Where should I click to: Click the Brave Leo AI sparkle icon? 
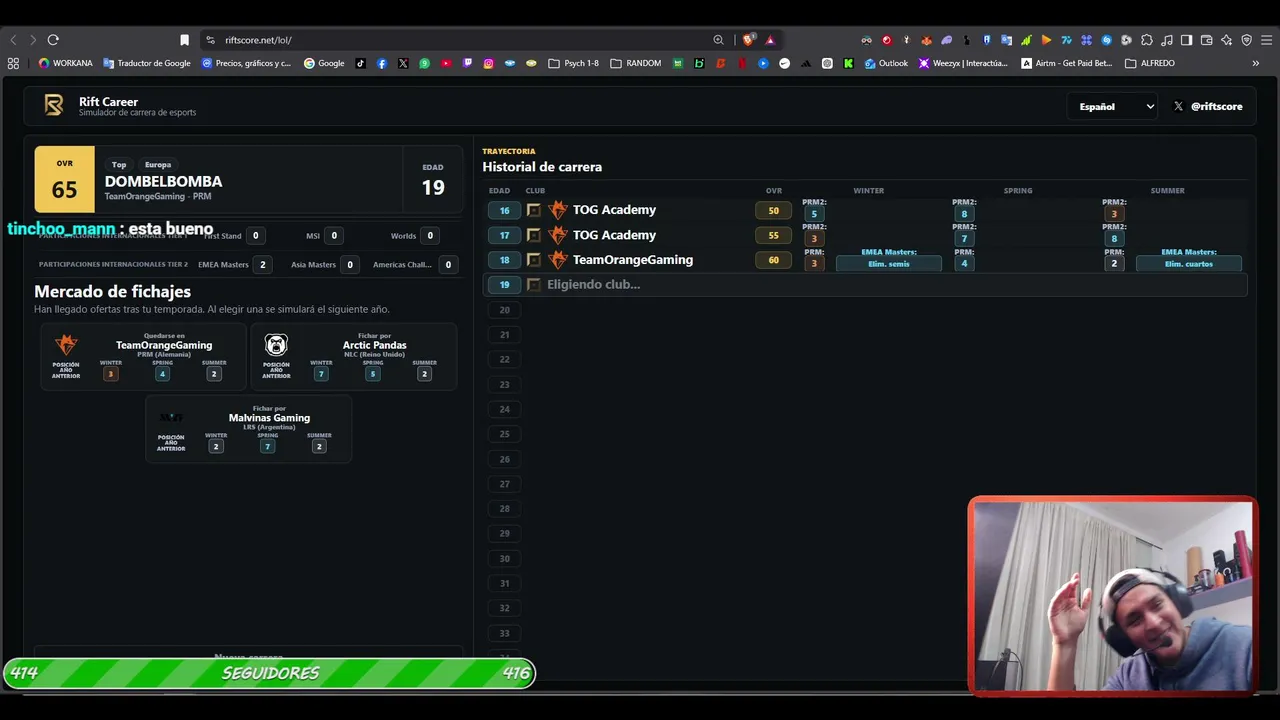coord(1226,40)
